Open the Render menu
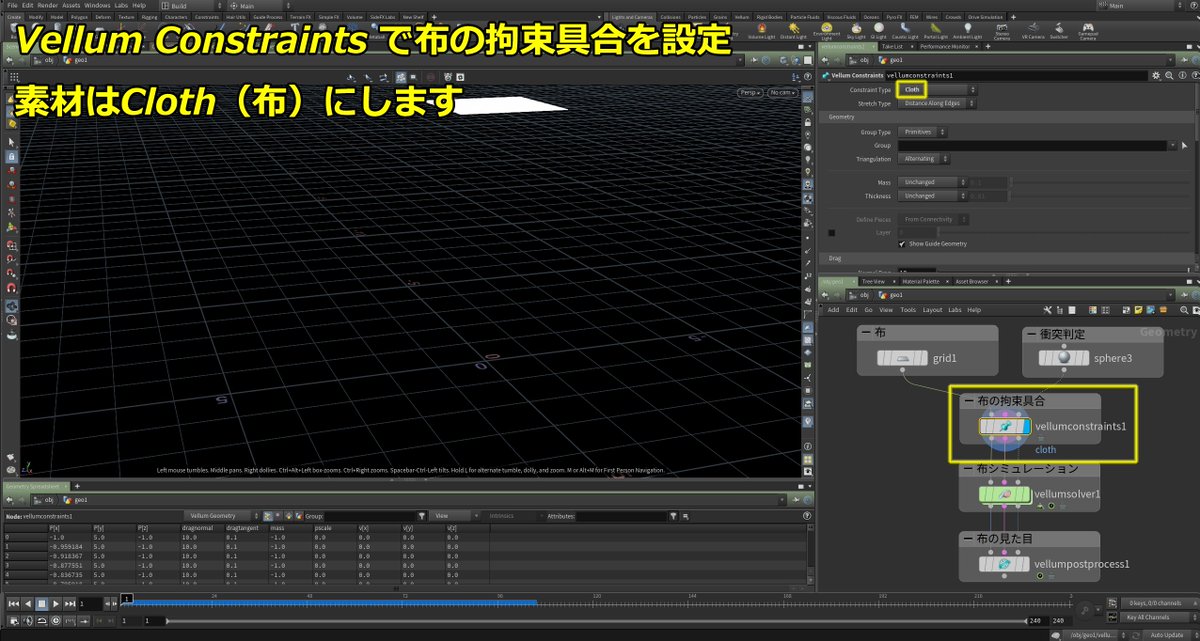This screenshot has width=1200, height=641. click(x=48, y=5)
